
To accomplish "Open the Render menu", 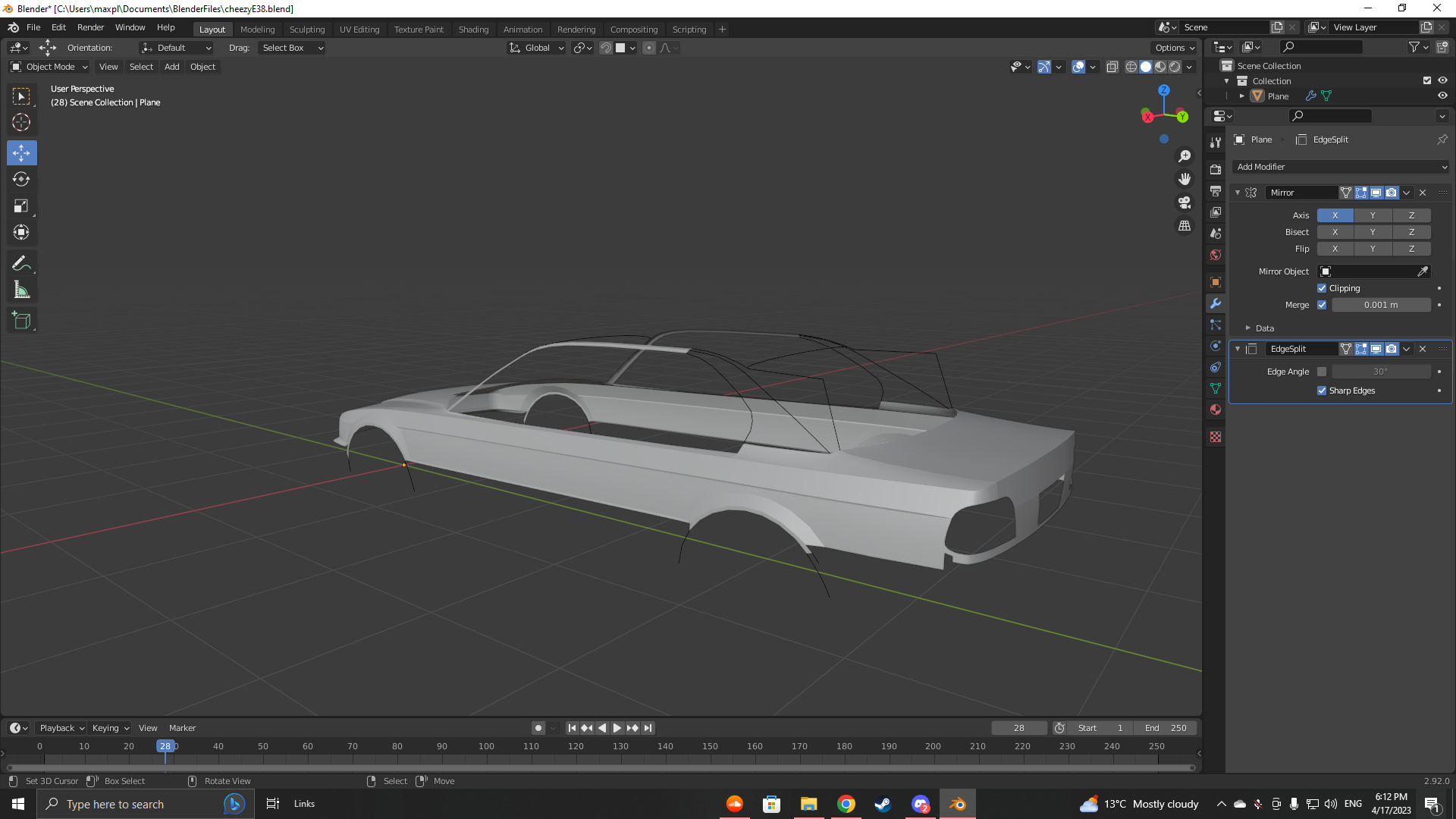I will 90,27.
